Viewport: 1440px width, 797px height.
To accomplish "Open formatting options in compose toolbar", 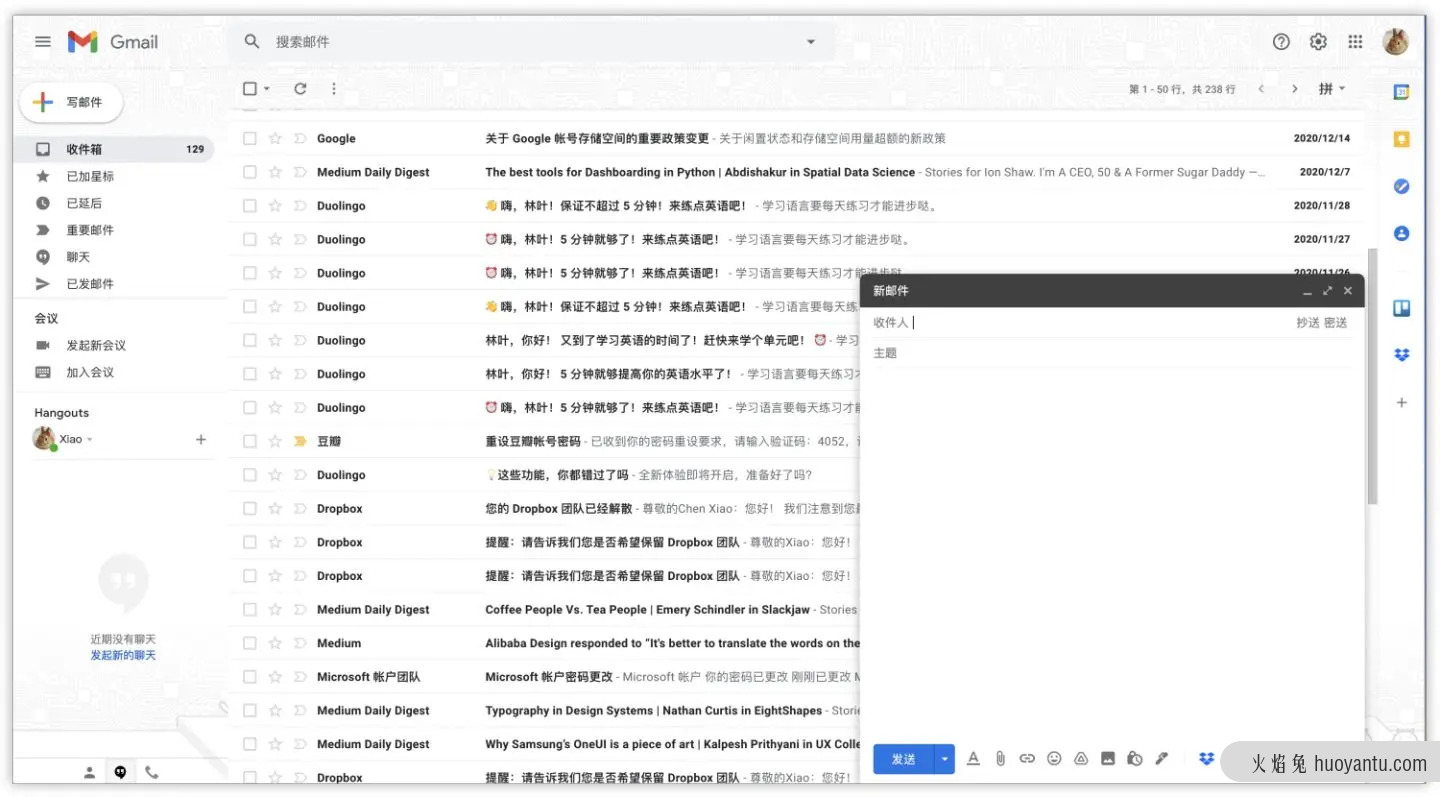I will (973, 759).
